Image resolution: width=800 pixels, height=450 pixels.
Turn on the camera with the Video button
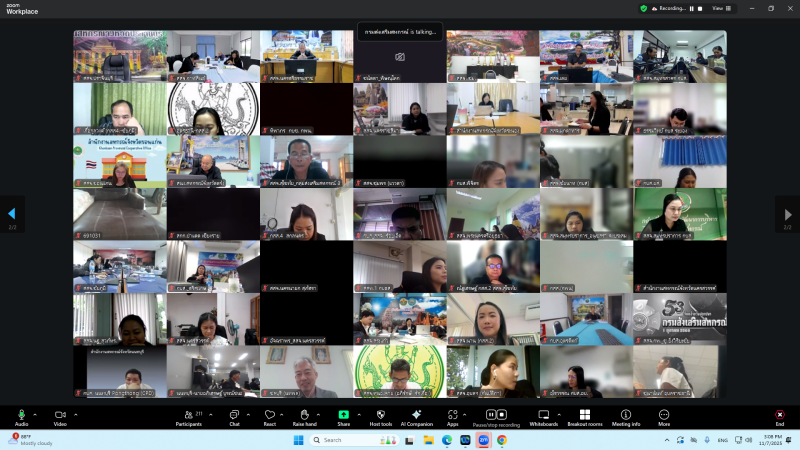(x=59, y=414)
